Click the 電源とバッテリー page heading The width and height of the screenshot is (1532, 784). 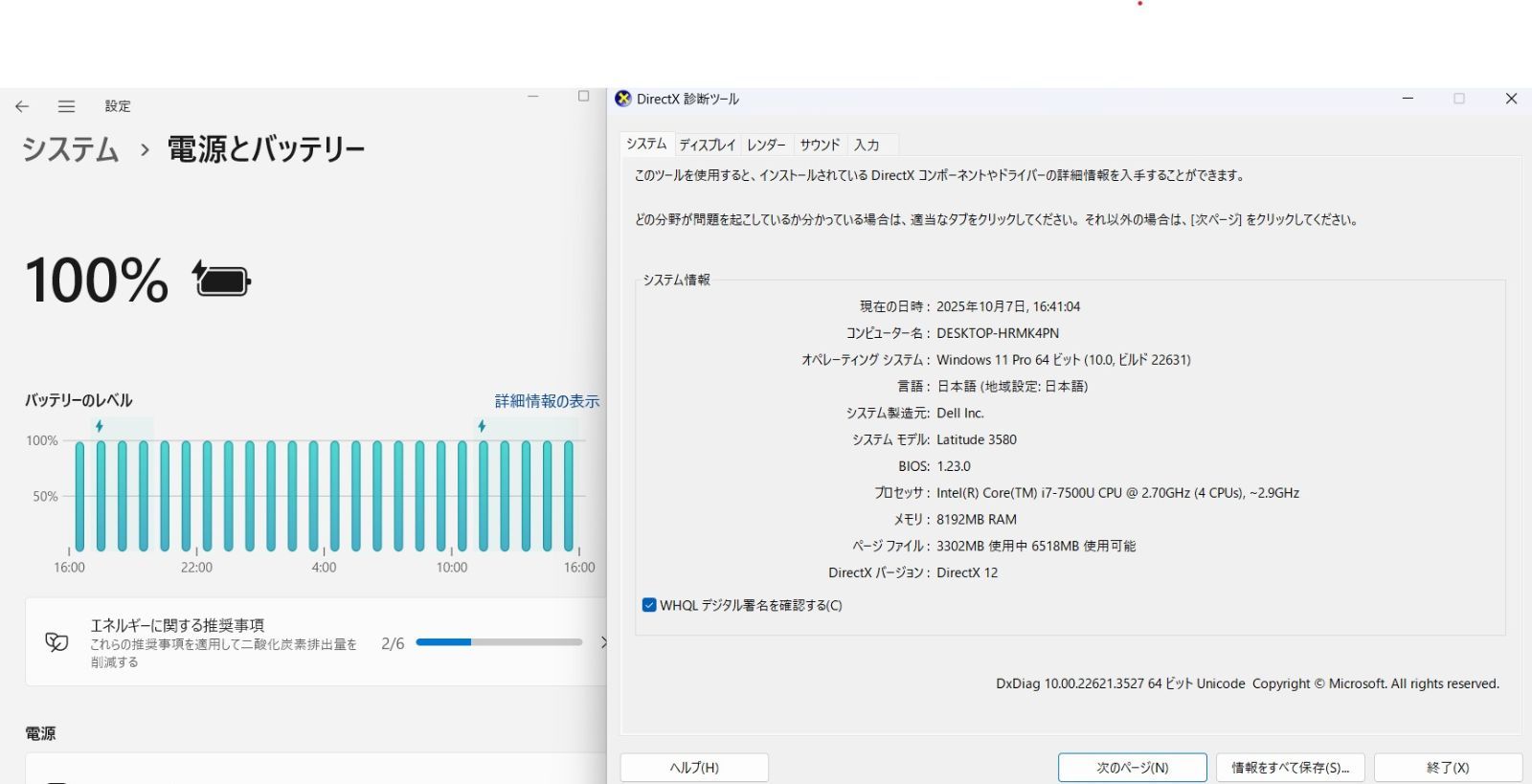point(266,149)
